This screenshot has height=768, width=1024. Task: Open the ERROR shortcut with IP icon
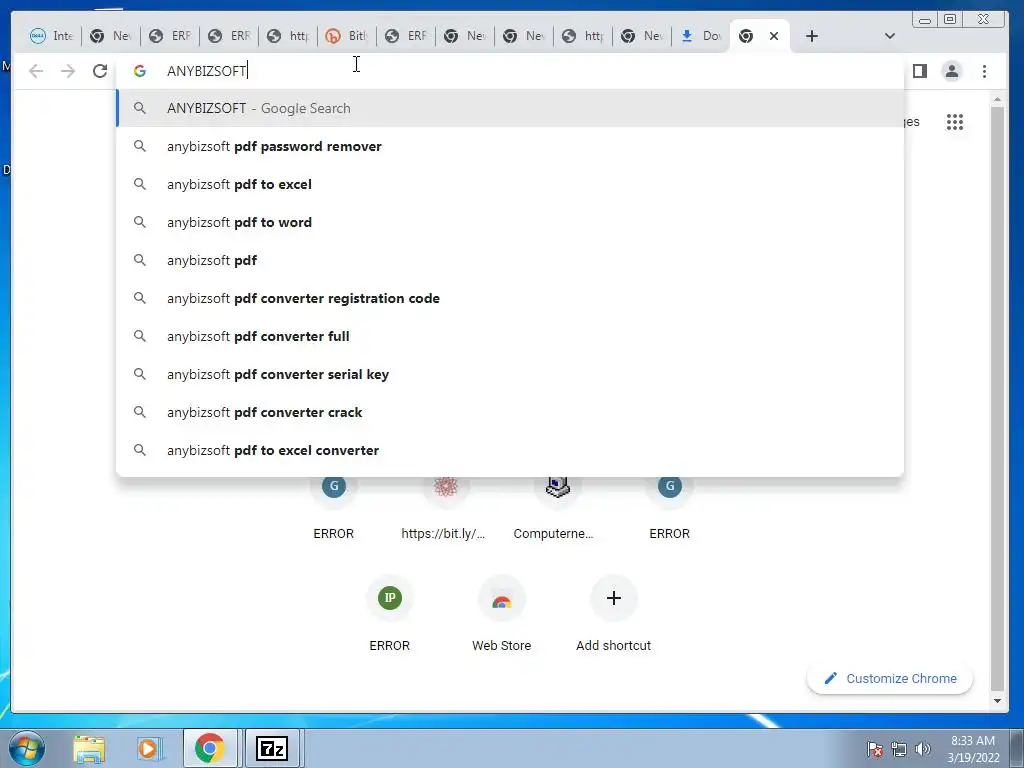[390, 614]
